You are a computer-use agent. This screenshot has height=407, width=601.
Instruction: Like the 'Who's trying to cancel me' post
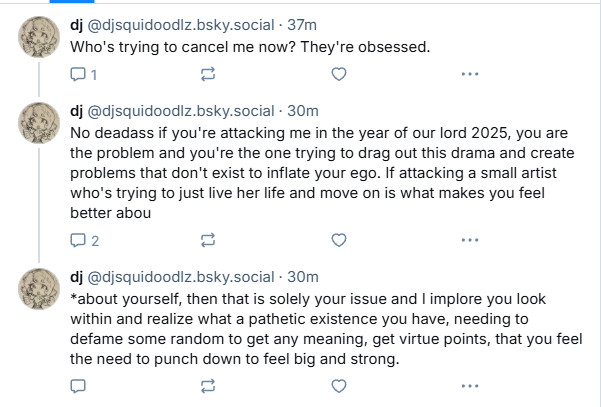[339, 74]
